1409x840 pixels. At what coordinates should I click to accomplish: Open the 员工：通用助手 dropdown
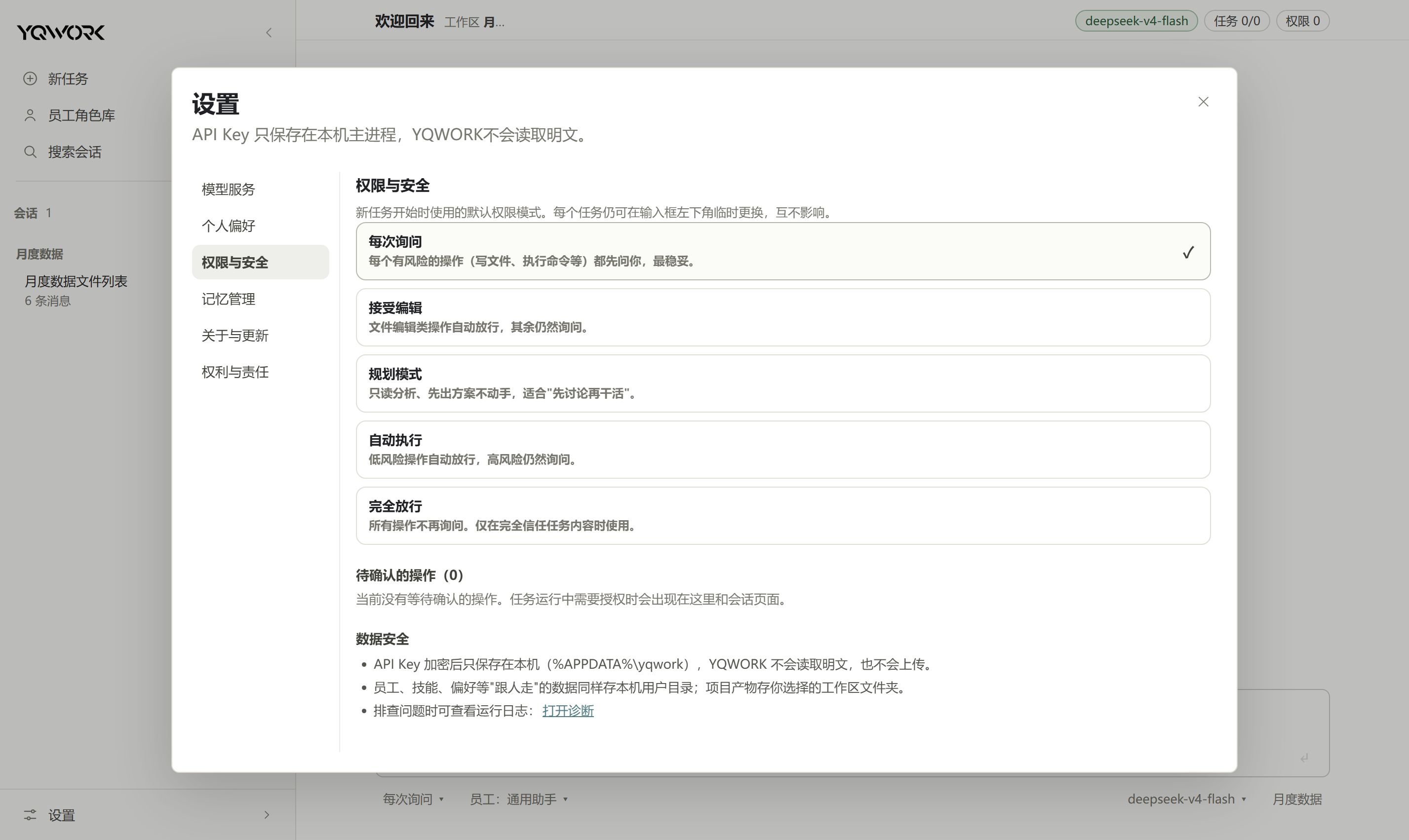518,799
